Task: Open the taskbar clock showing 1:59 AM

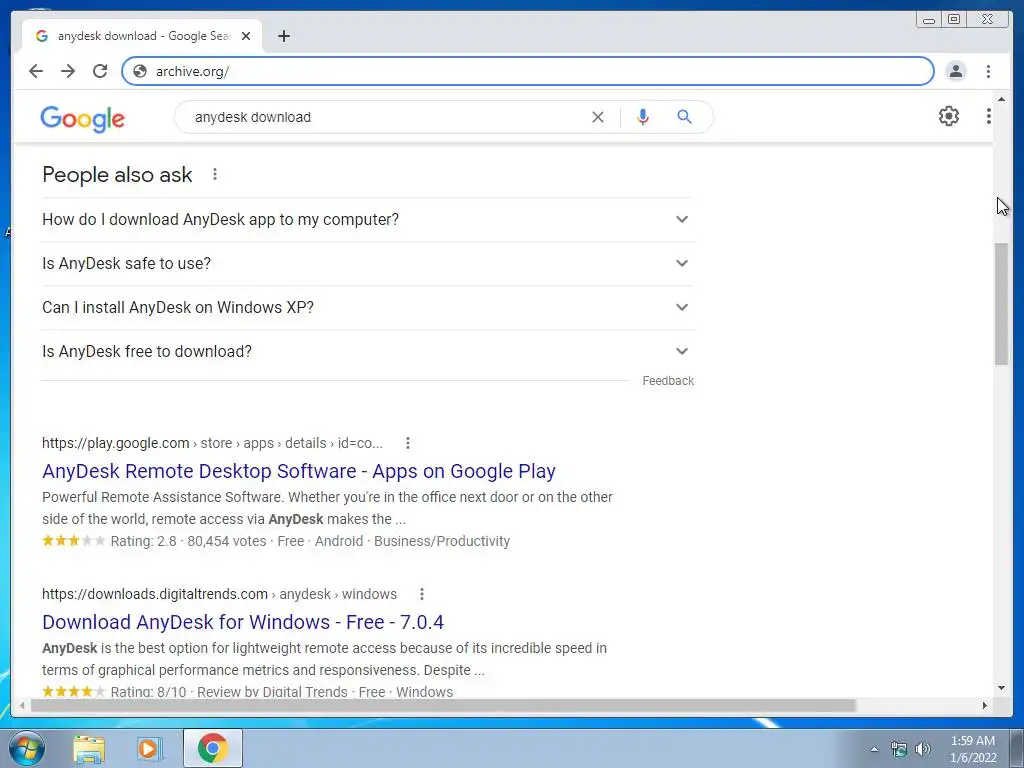Action: click(972, 749)
